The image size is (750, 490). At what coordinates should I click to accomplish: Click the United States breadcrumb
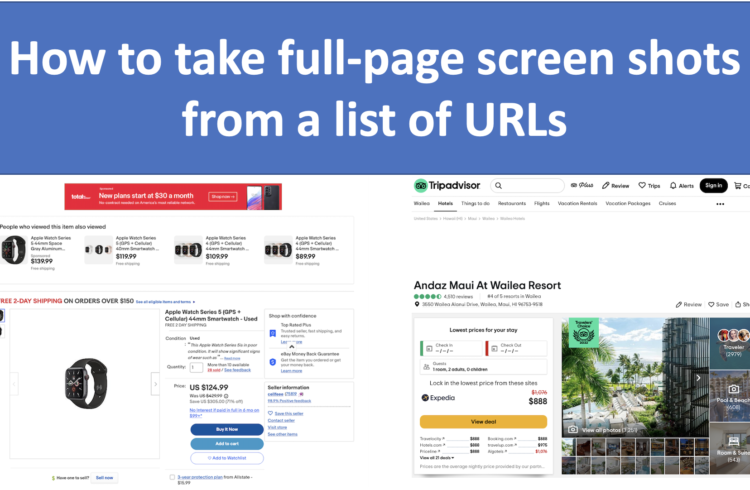[x=426, y=219]
